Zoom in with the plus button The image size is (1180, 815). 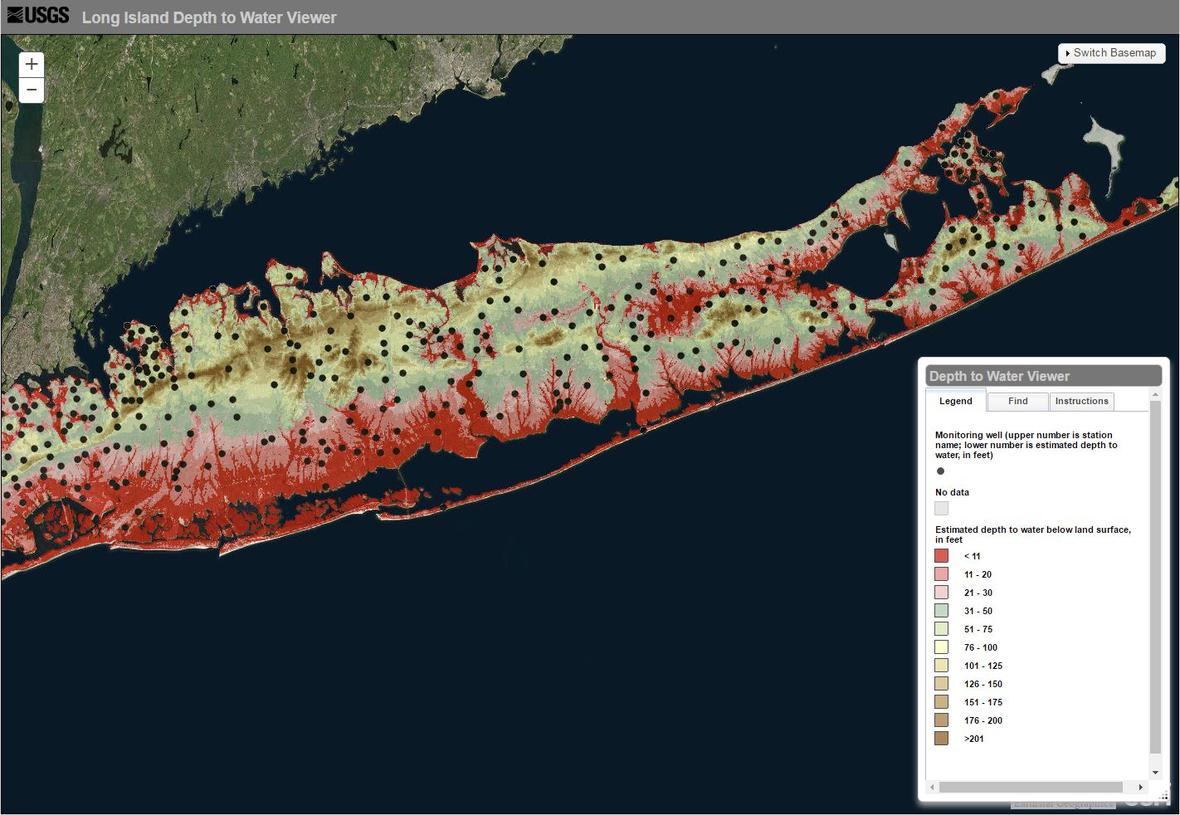click(32, 64)
